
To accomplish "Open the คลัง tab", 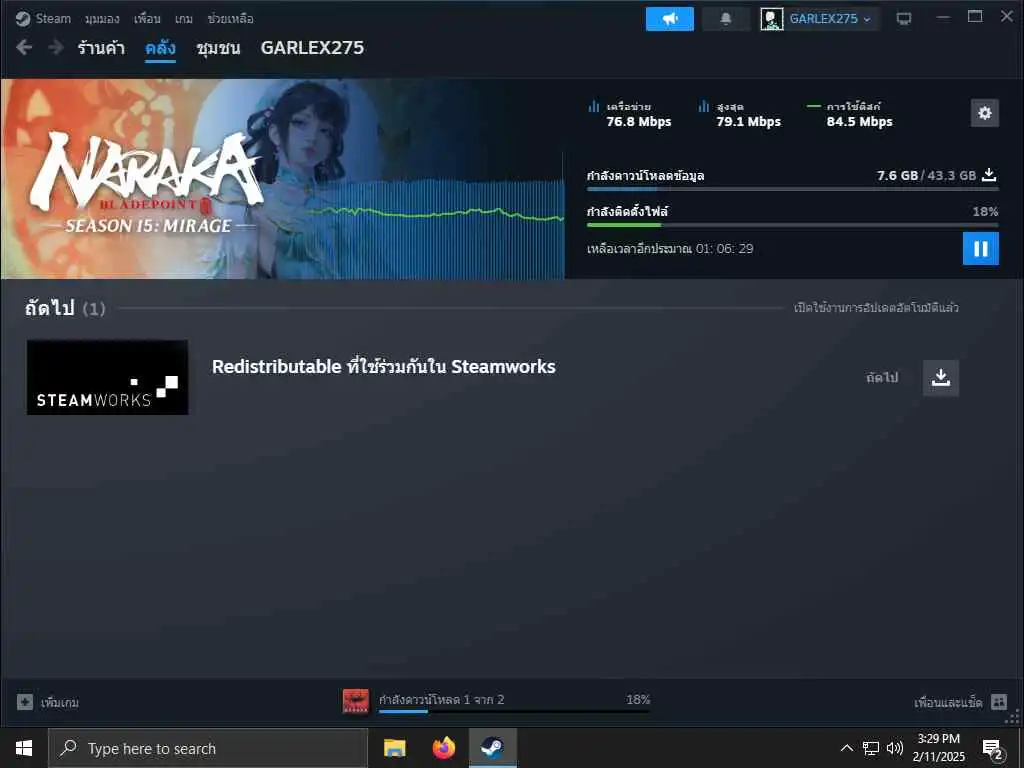I will [x=160, y=48].
